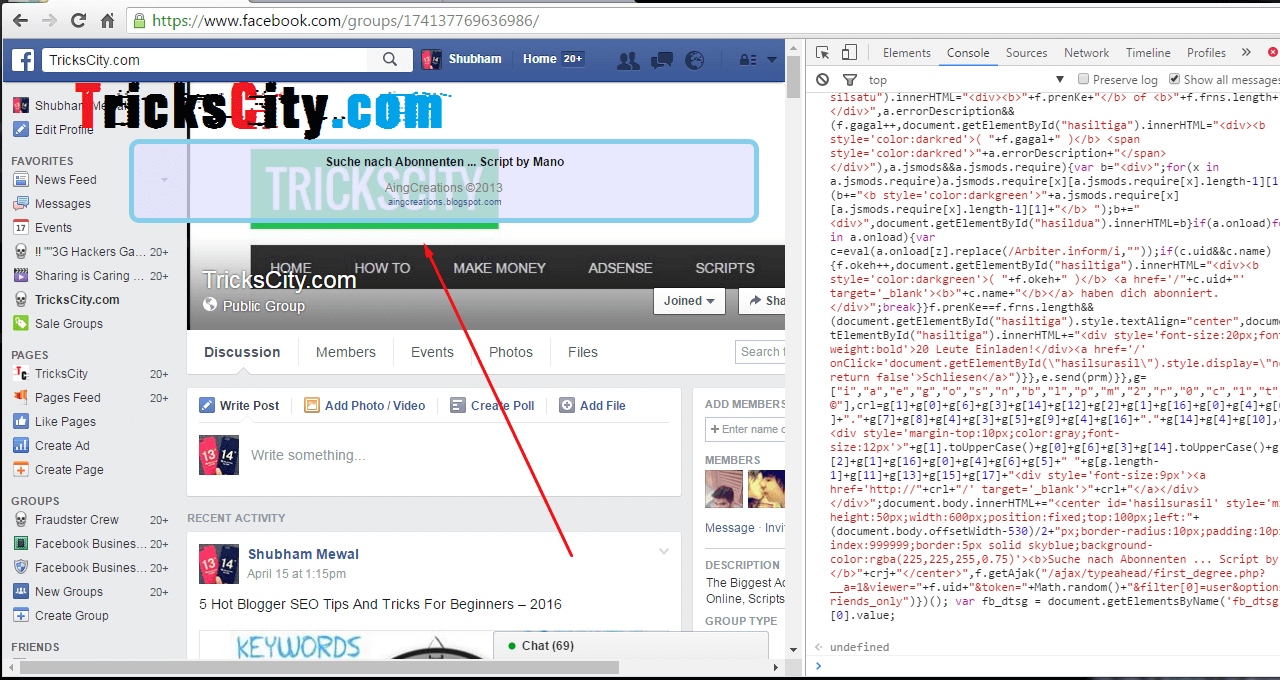
Task: Click the Facebook logo in the header
Action: point(24,60)
